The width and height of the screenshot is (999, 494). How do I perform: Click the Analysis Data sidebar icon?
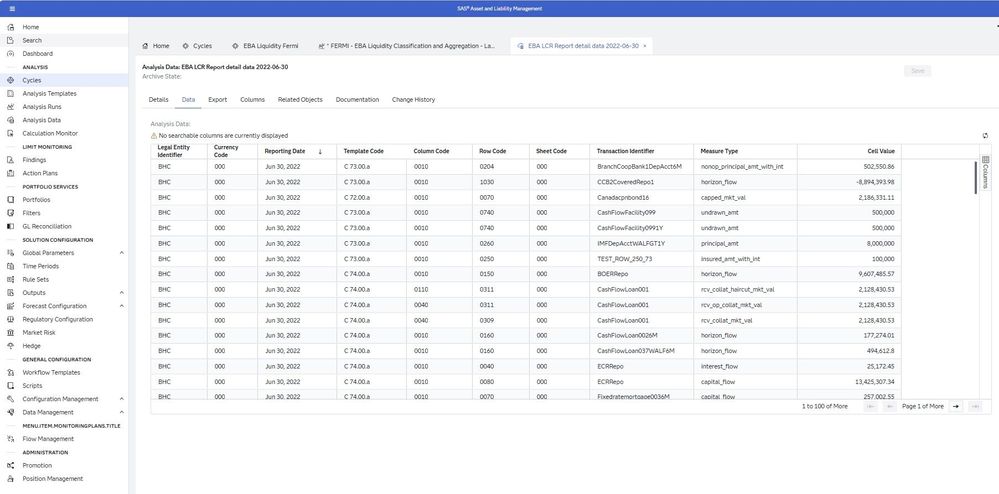pyautogui.click(x=10, y=120)
